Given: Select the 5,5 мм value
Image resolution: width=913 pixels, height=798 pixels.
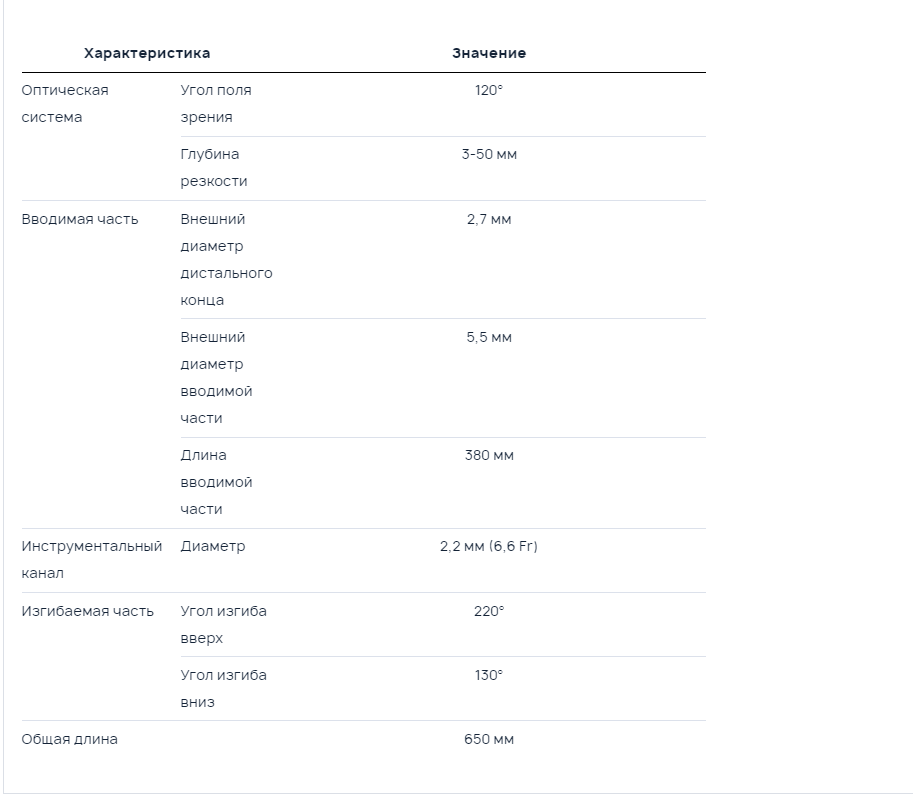Looking at the screenshot, I should (489, 337).
